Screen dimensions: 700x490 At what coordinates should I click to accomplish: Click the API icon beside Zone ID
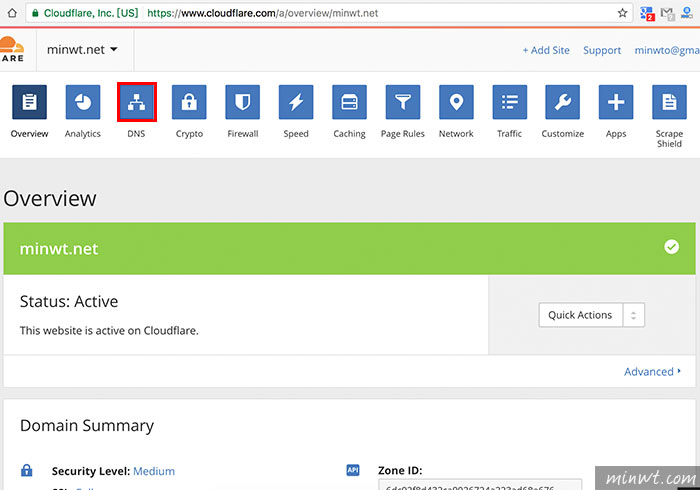[x=353, y=470]
